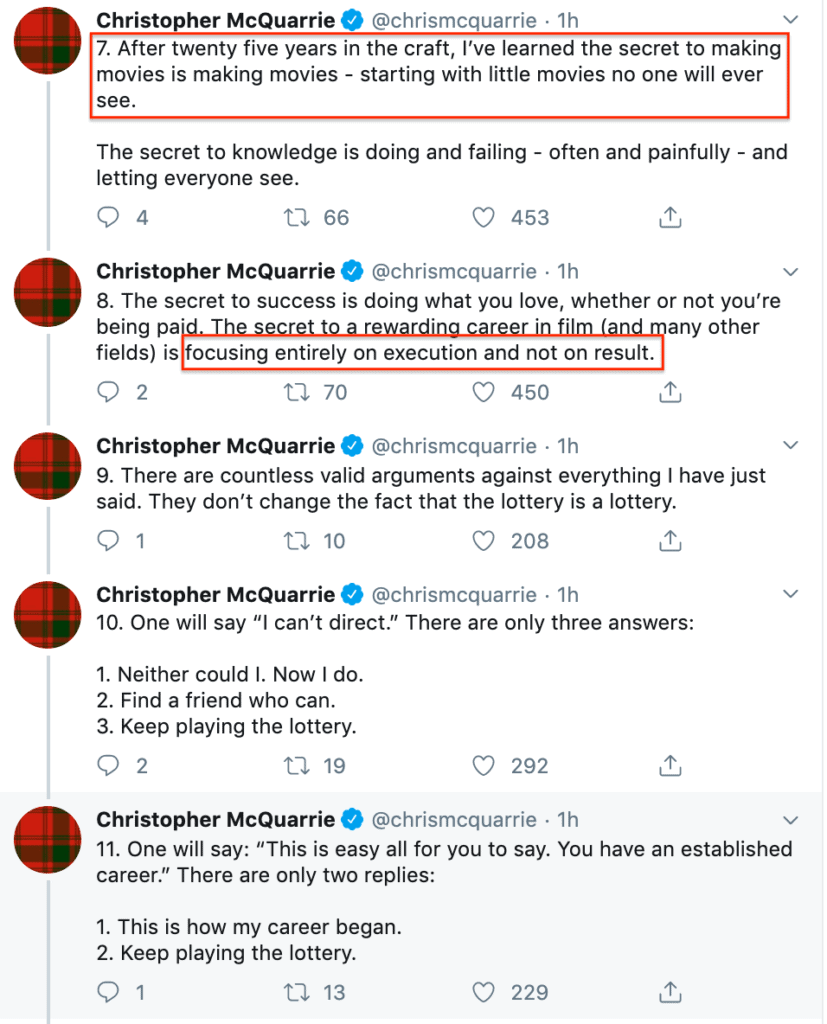827x1024 pixels.
Task: Click the retweet icon on tweet 9
Action: (x=295, y=540)
